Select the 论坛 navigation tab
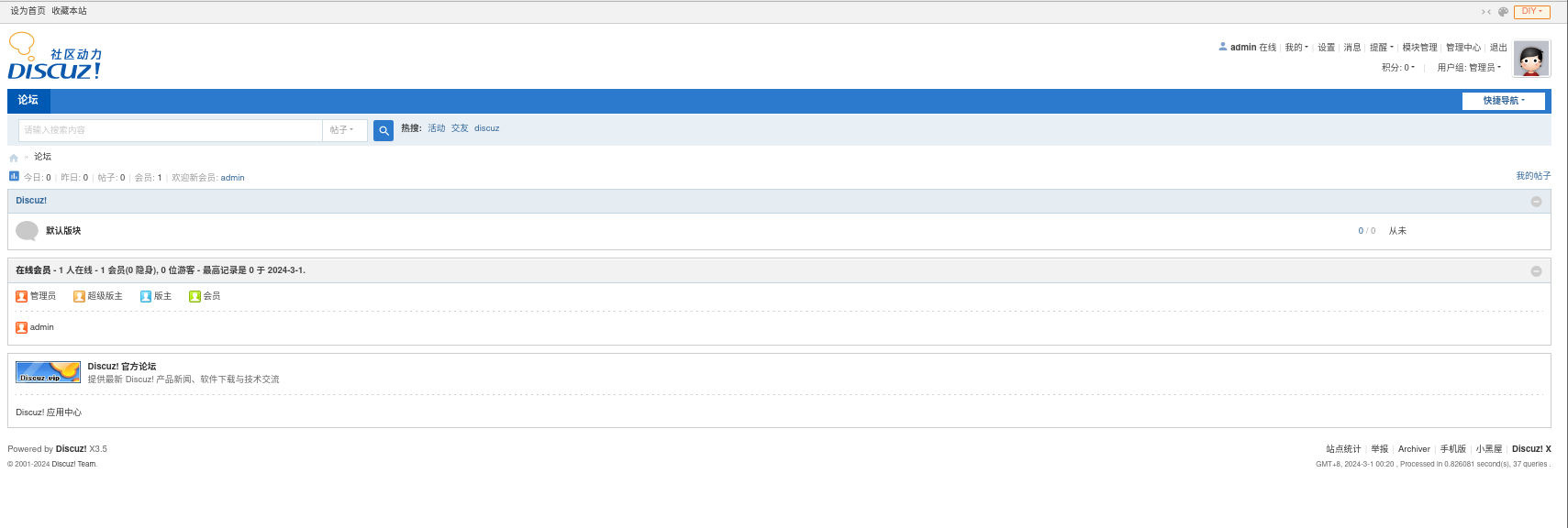1568x528 pixels. point(28,101)
